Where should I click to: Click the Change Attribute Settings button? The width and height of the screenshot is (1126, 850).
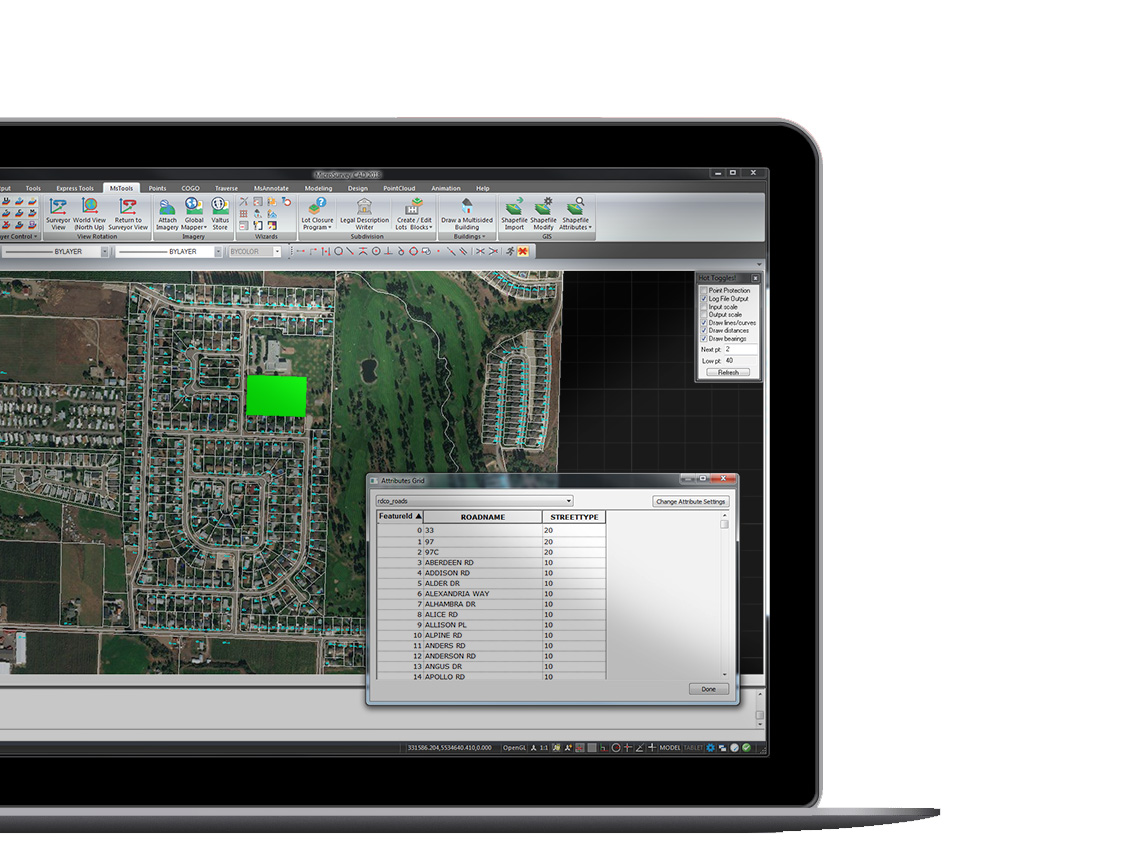691,502
